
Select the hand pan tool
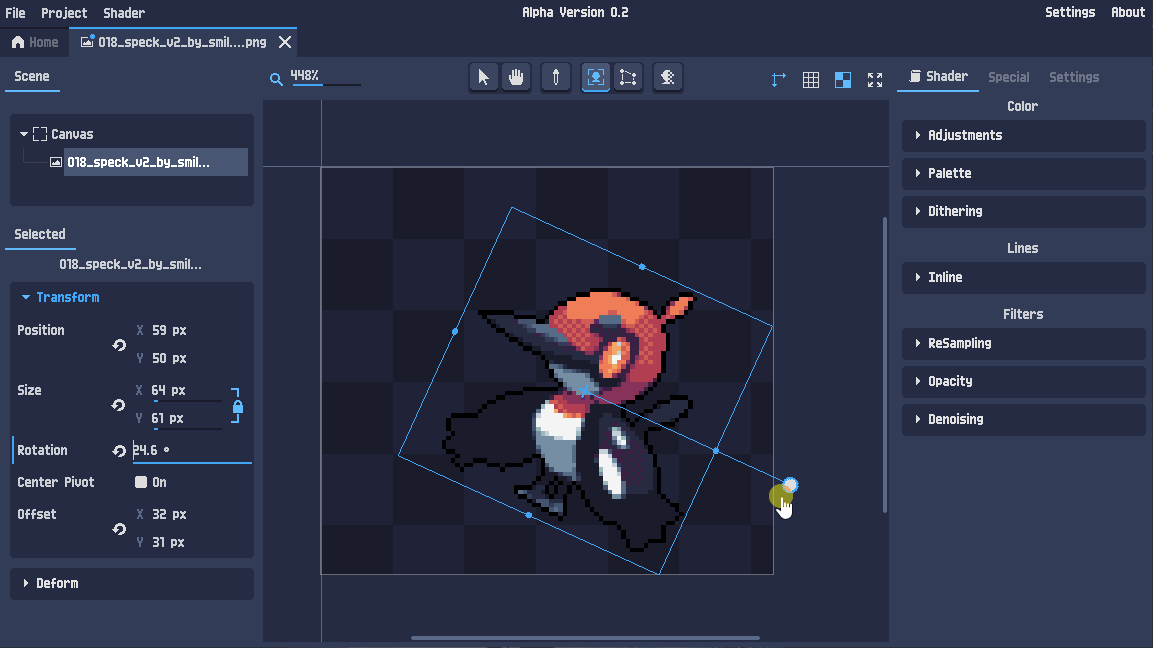(516, 77)
